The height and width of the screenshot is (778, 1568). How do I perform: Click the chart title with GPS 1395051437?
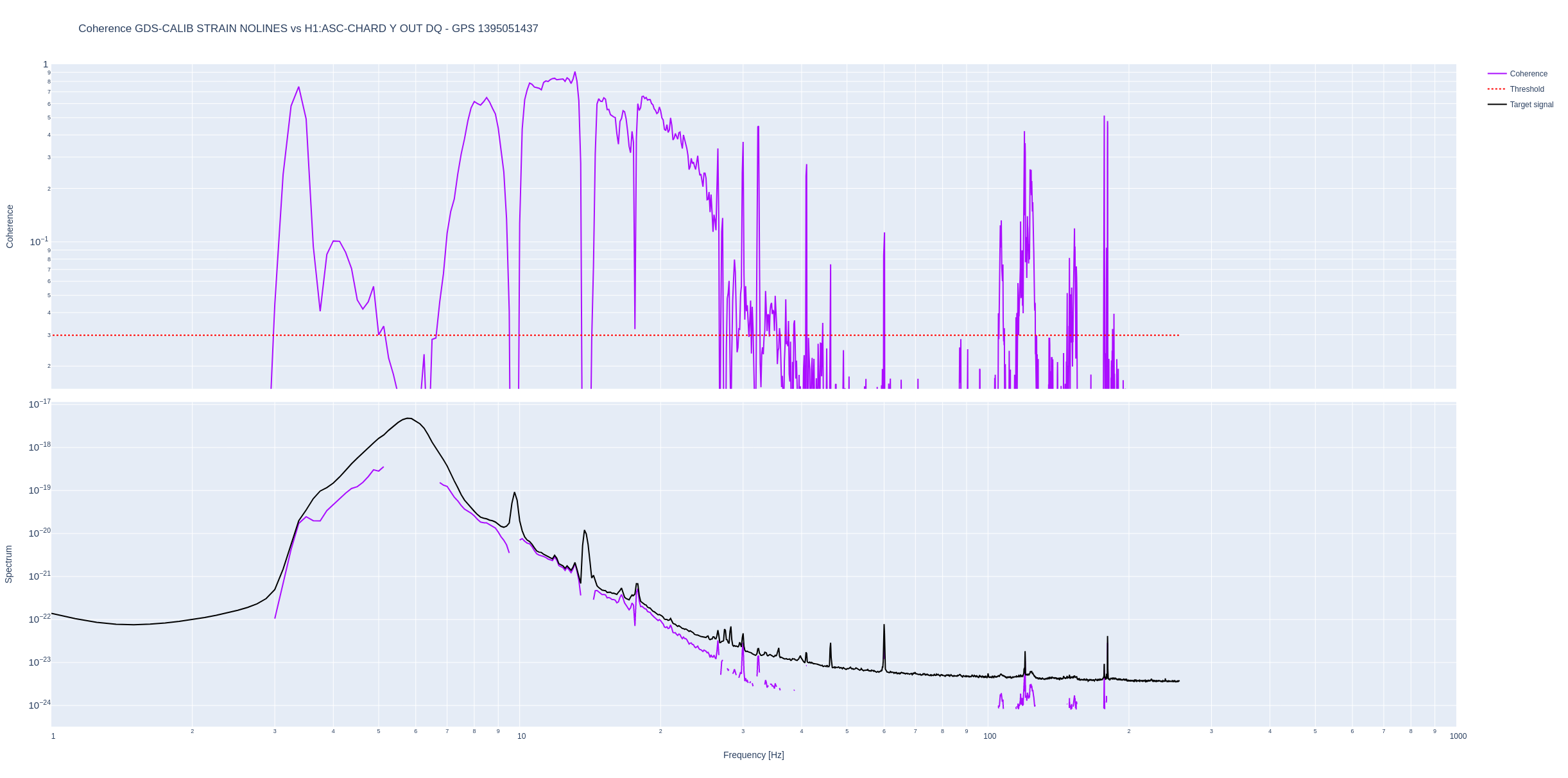click(x=308, y=28)
